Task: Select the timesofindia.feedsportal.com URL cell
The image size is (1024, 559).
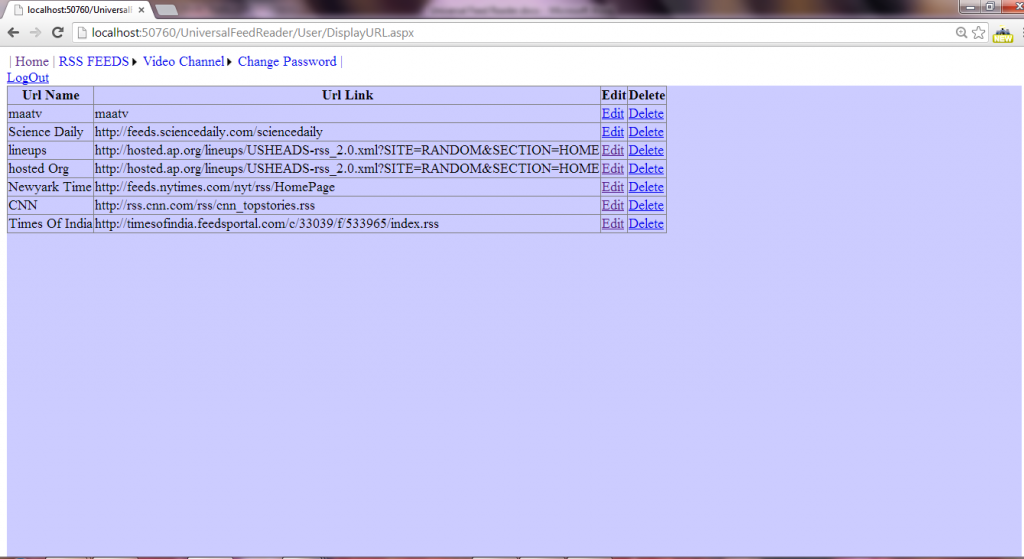Action: pos(347,223)
